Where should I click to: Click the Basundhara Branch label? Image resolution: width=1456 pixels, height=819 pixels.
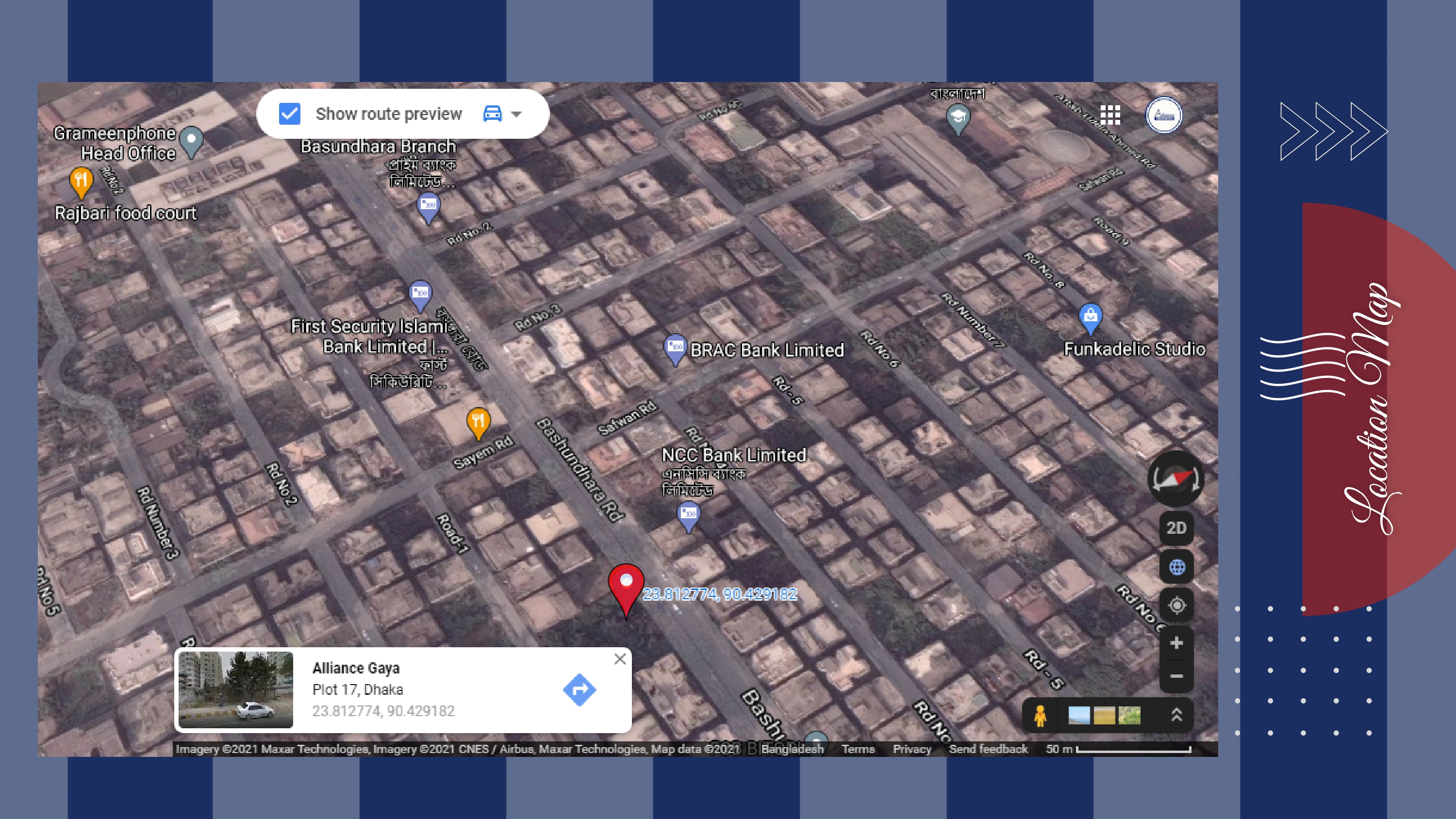378,147
